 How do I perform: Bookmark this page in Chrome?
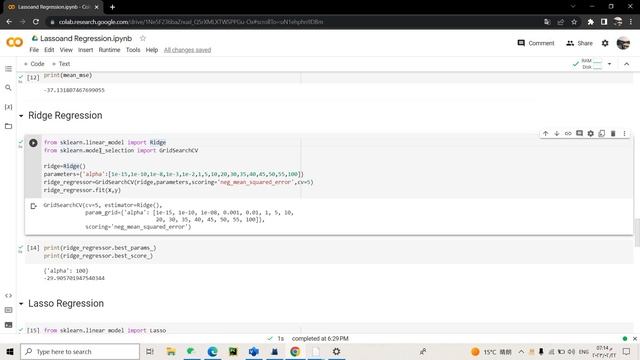574,22
